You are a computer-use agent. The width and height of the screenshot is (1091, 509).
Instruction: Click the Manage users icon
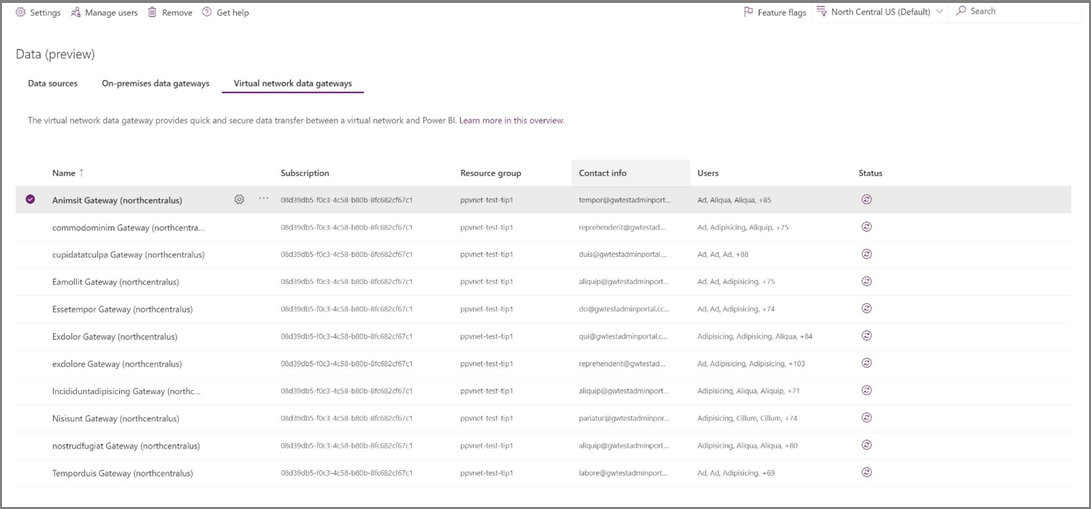(76, 13)
